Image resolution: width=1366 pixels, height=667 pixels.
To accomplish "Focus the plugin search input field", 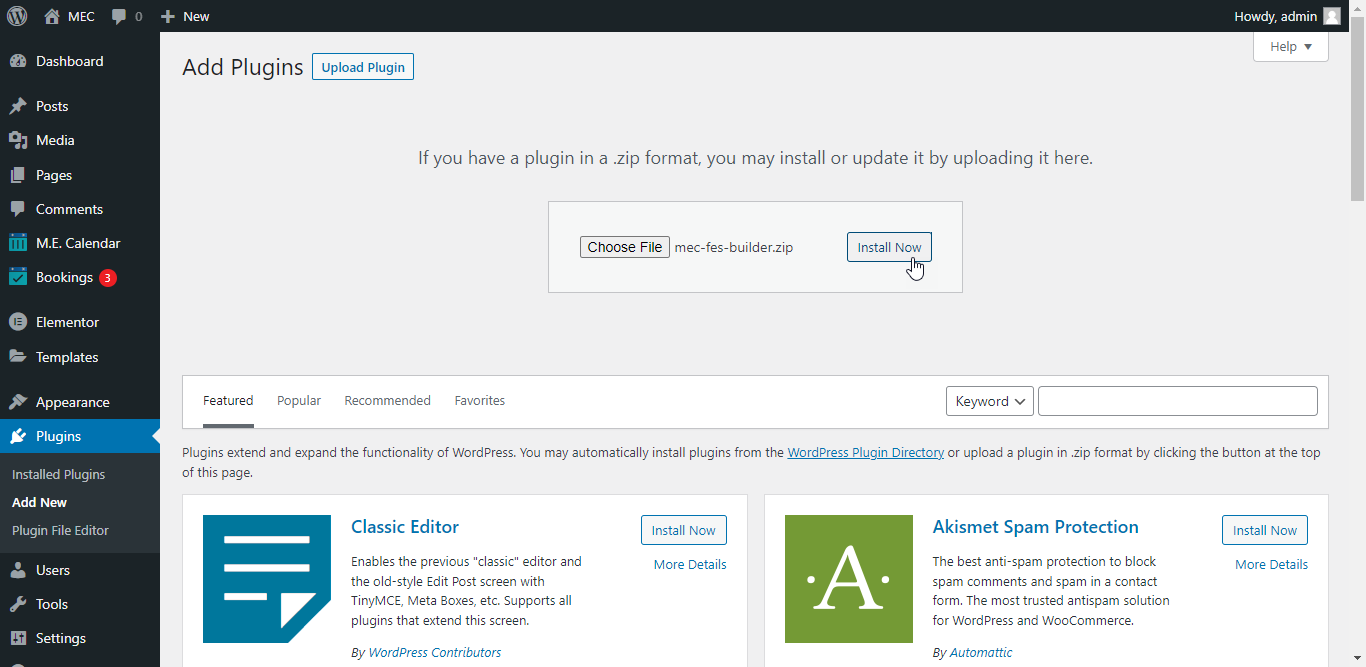I will click(1178, 401).
